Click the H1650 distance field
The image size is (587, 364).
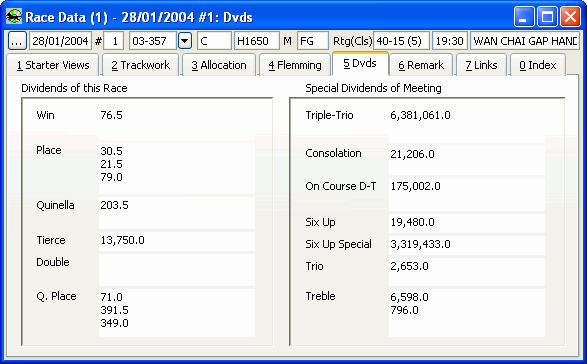click(x=256, y=41)
